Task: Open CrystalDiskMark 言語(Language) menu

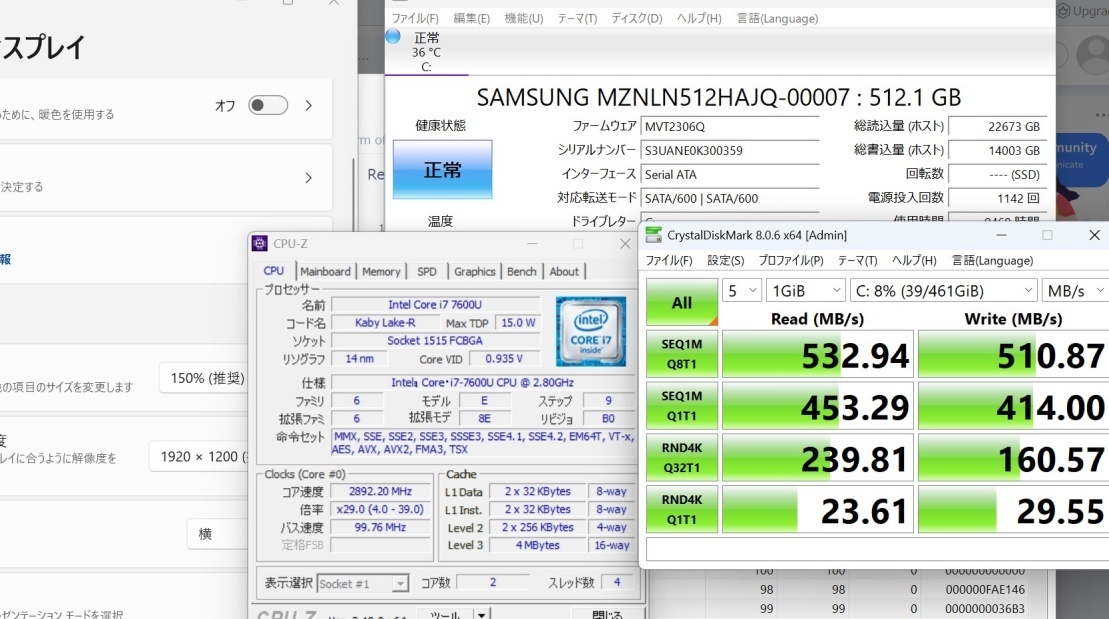Action: (992, 260)
